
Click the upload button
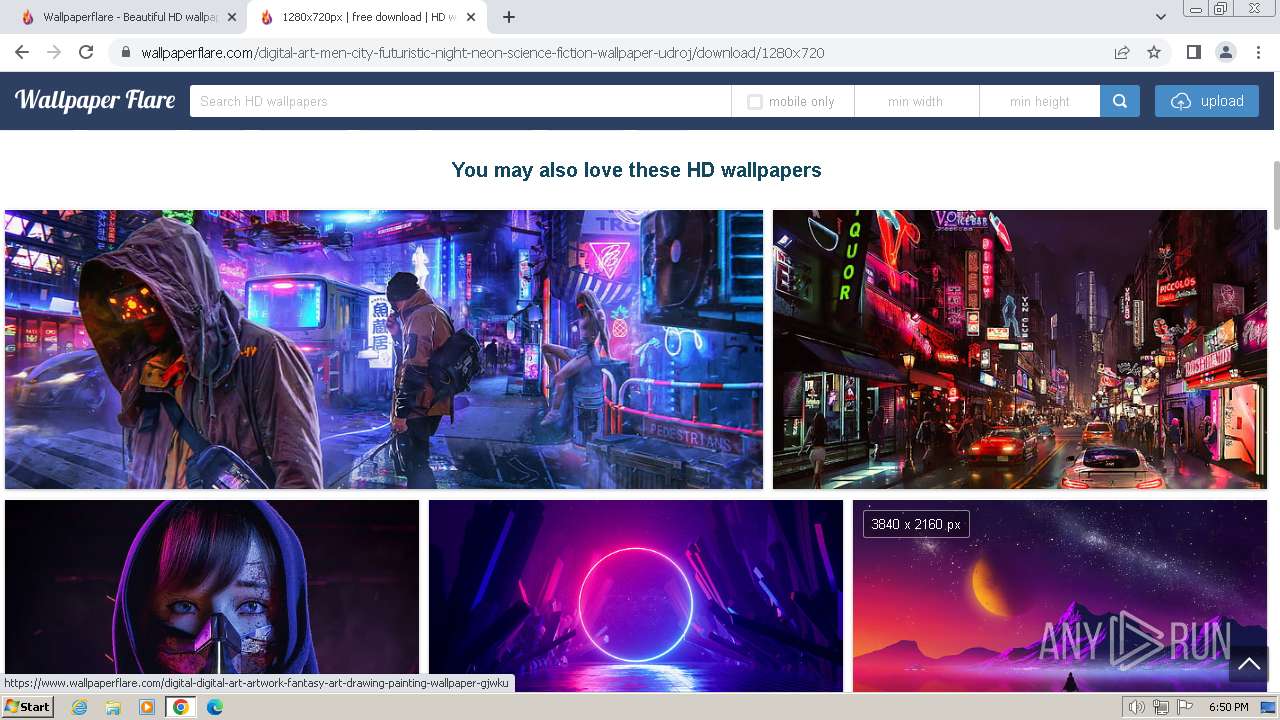pos(1207,101)
